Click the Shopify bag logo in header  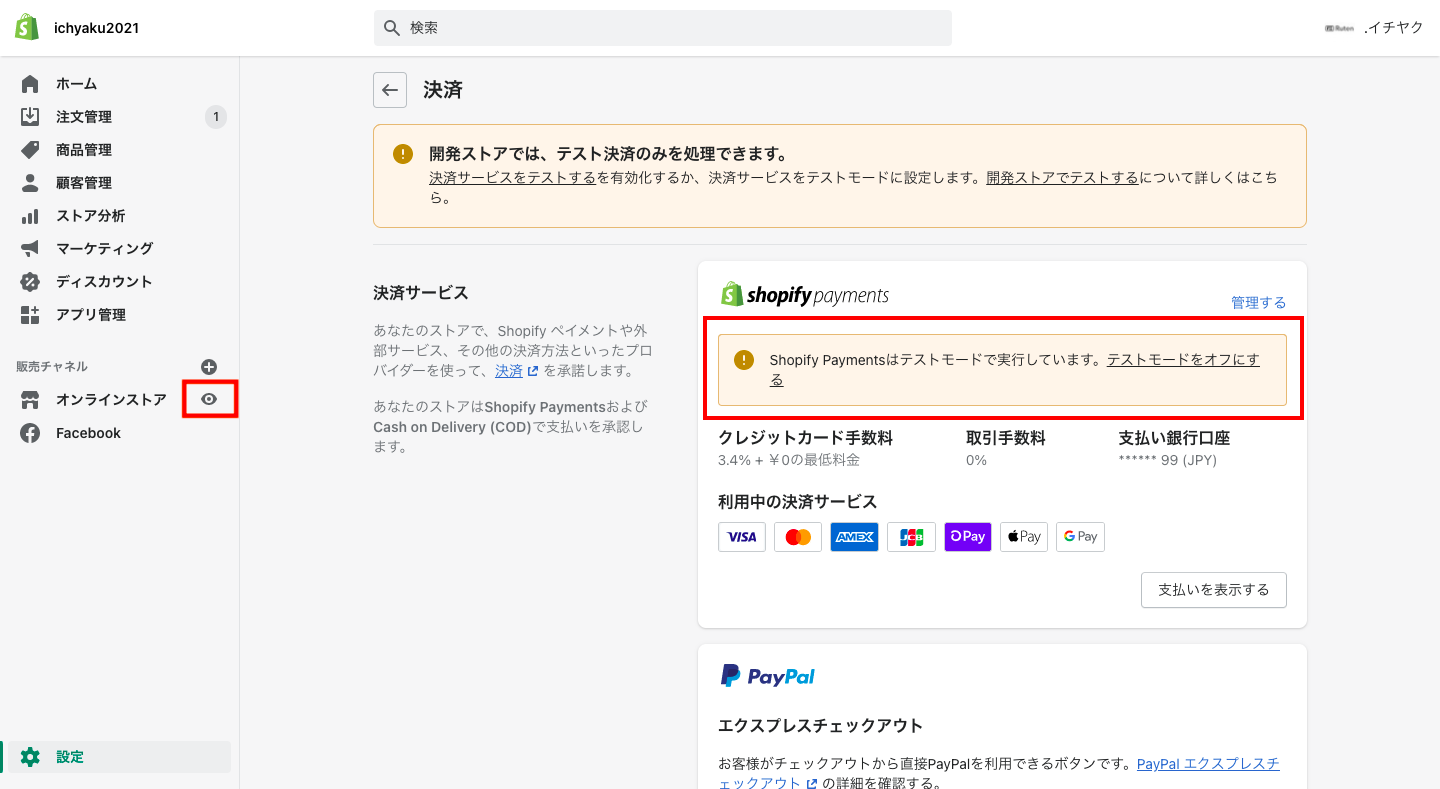click(x=27, y=27)
